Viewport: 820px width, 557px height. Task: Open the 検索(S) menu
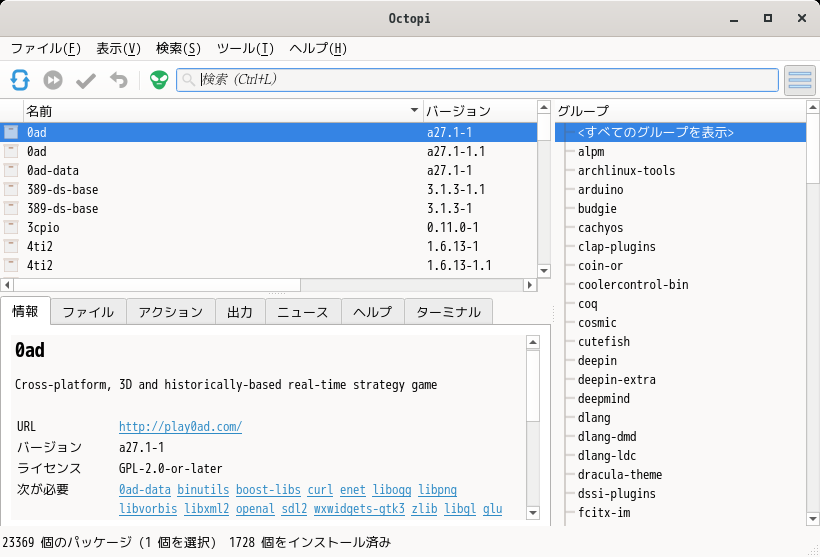tap(178, 49)
